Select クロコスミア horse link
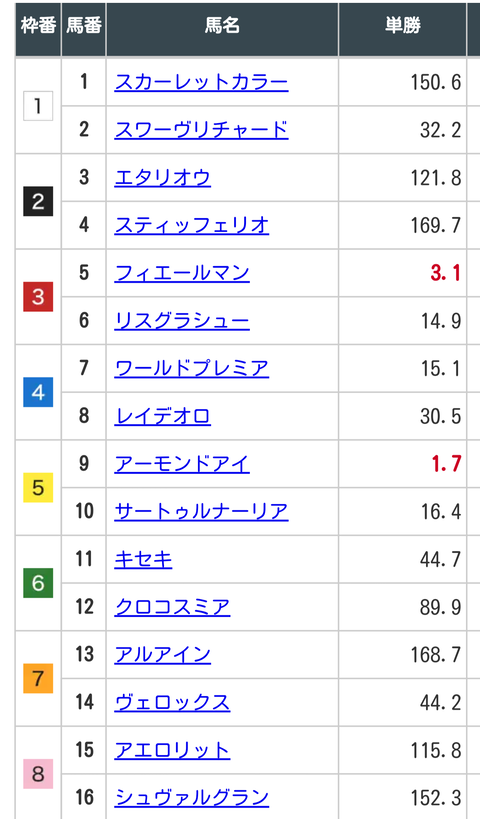This screenshot has width=480, height=819. coord(172,607)
